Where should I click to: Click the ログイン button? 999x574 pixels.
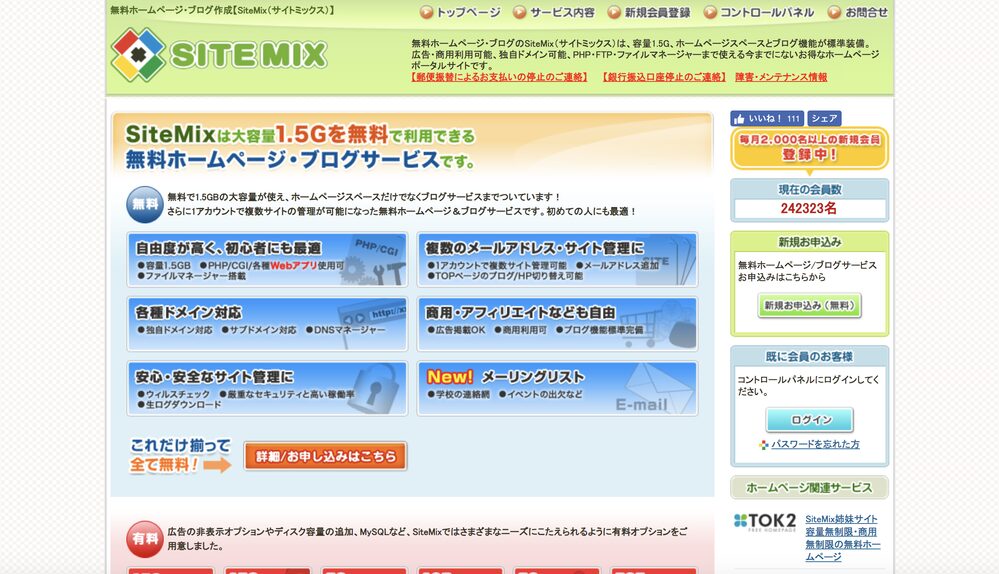tap(809, 420)
